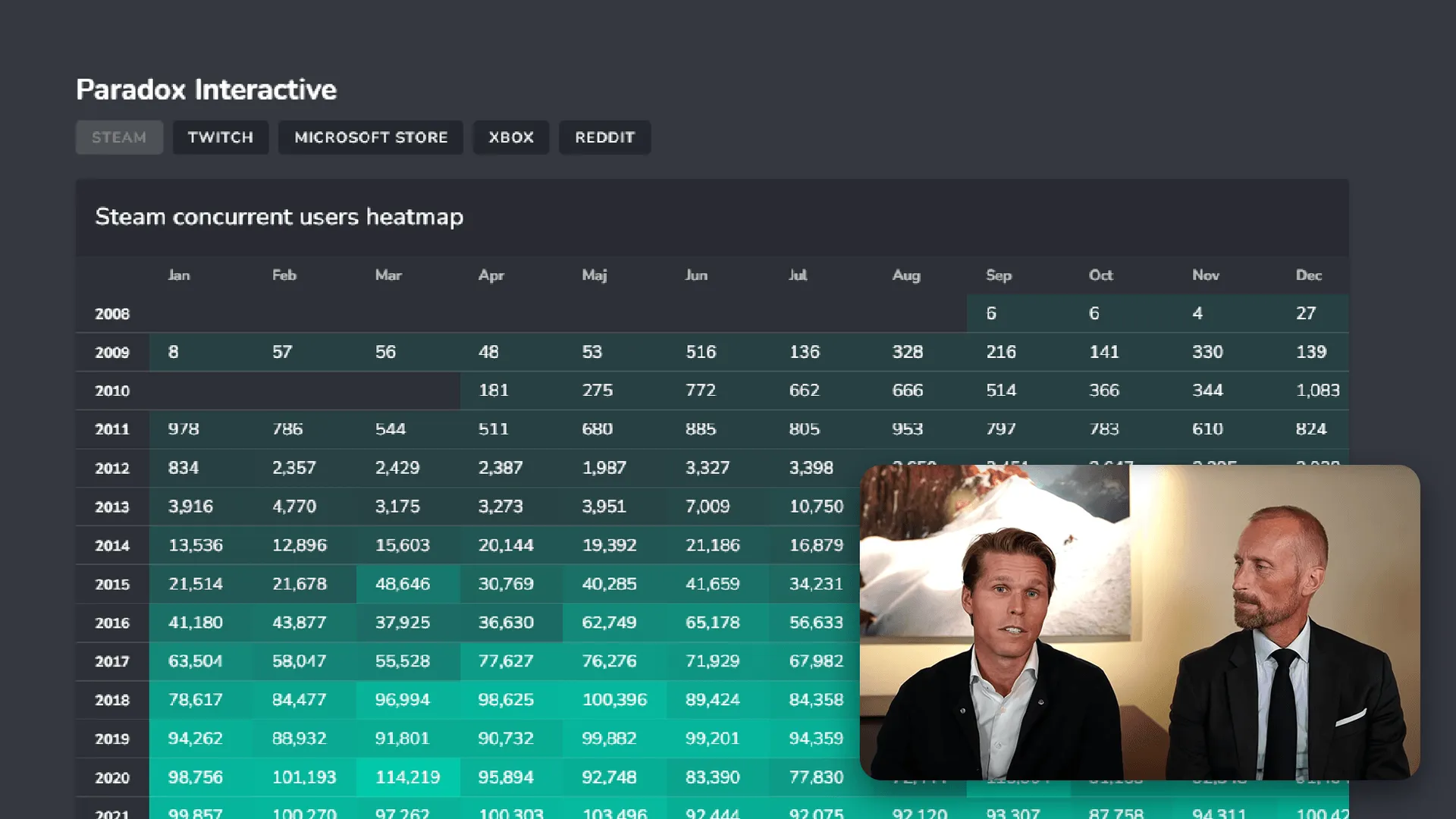Viewport: 1456px width, 819px height.
Task: Select the 2020 July value 77,830
Action: [817, 777]
